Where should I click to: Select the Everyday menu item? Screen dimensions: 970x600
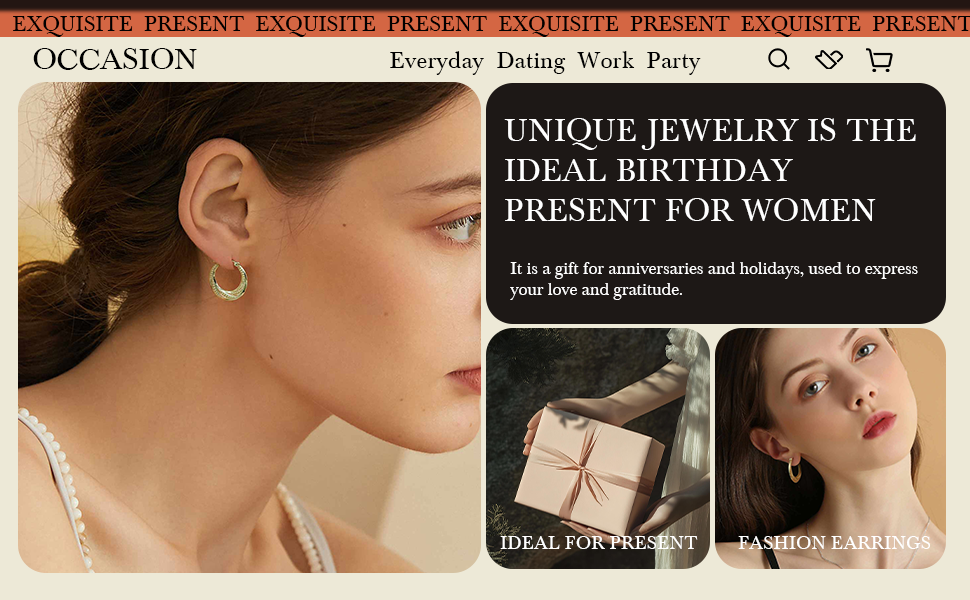pyautogui.click(x=437, y=61)
